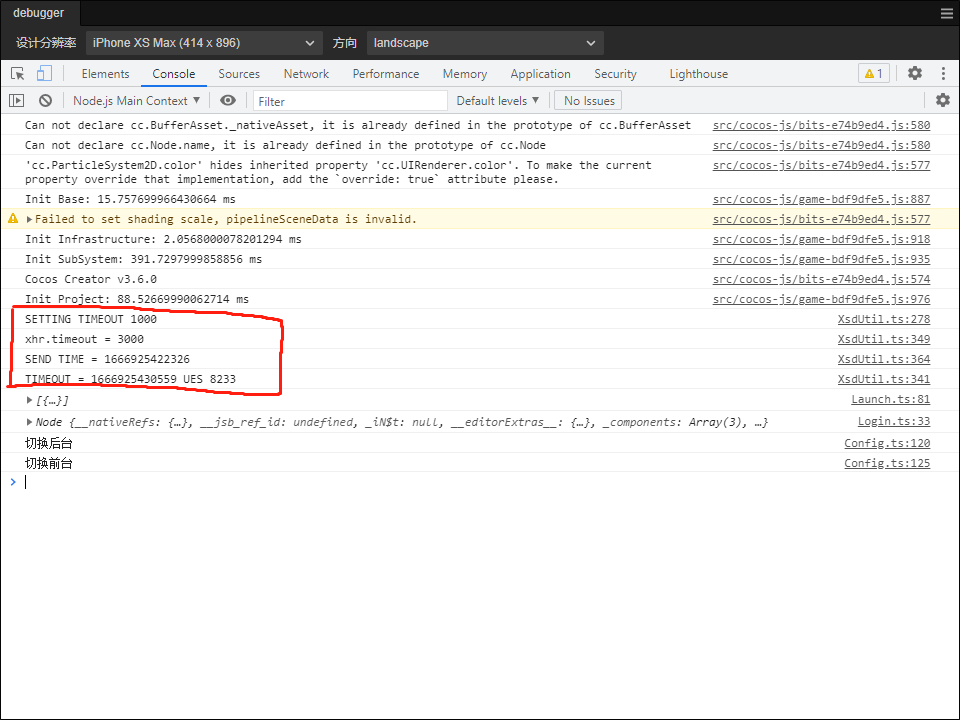Open the Launch.ts:81 source link
Image resolution: width=960 pixels, height=720 pixels.
click(x=891, y=399)
